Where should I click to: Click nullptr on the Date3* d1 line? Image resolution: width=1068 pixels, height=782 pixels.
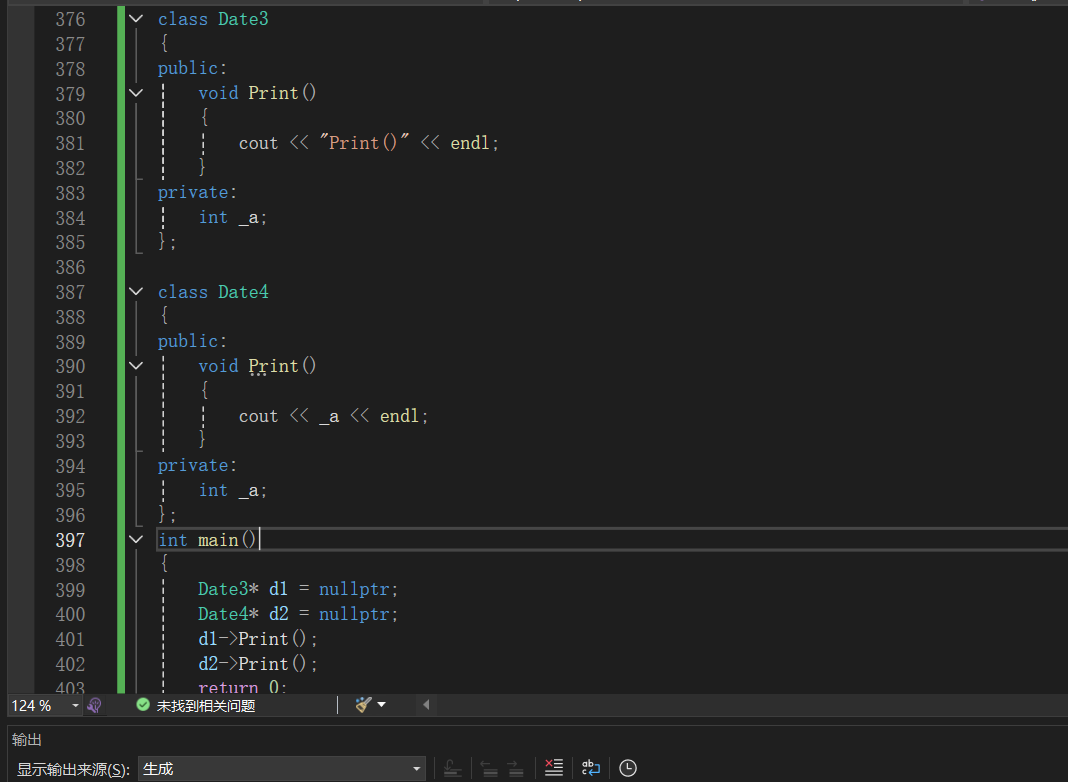[354, 589]
